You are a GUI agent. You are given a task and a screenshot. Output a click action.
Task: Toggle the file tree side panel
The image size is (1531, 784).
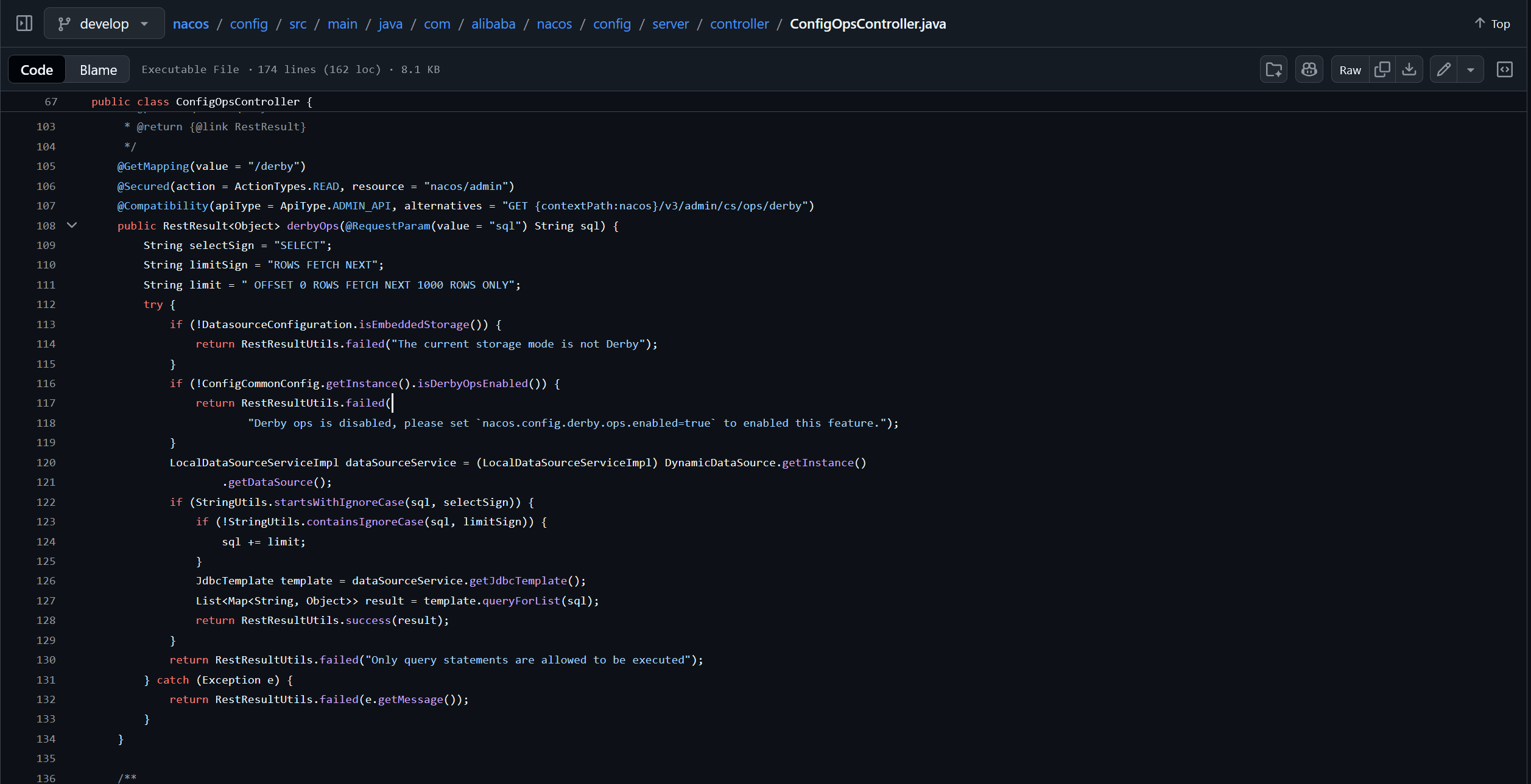point(24,24)
